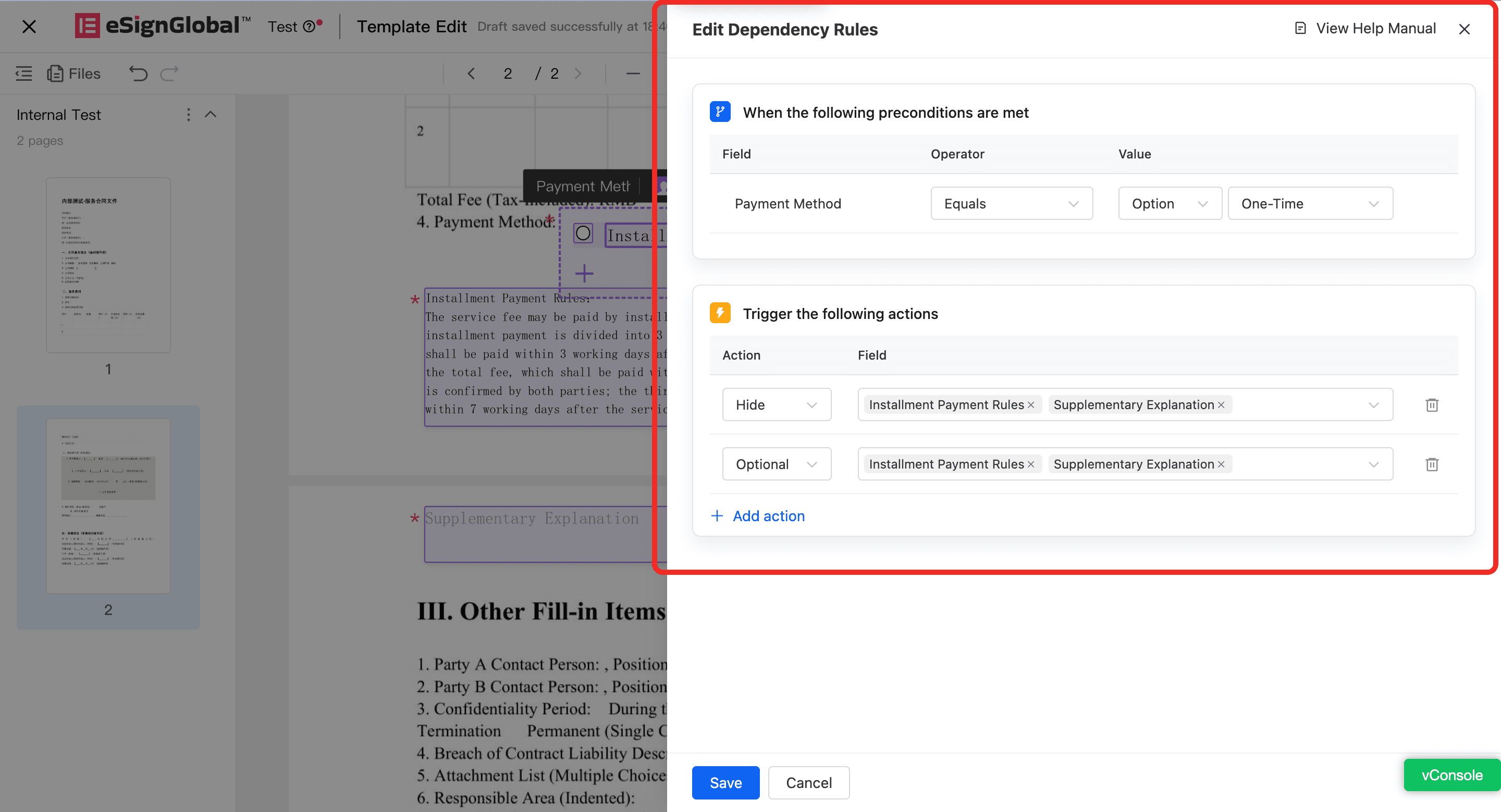Delete the Optional action row
The height and width of the screenshot is (812, 1501).
click(x=1432, y=464)
